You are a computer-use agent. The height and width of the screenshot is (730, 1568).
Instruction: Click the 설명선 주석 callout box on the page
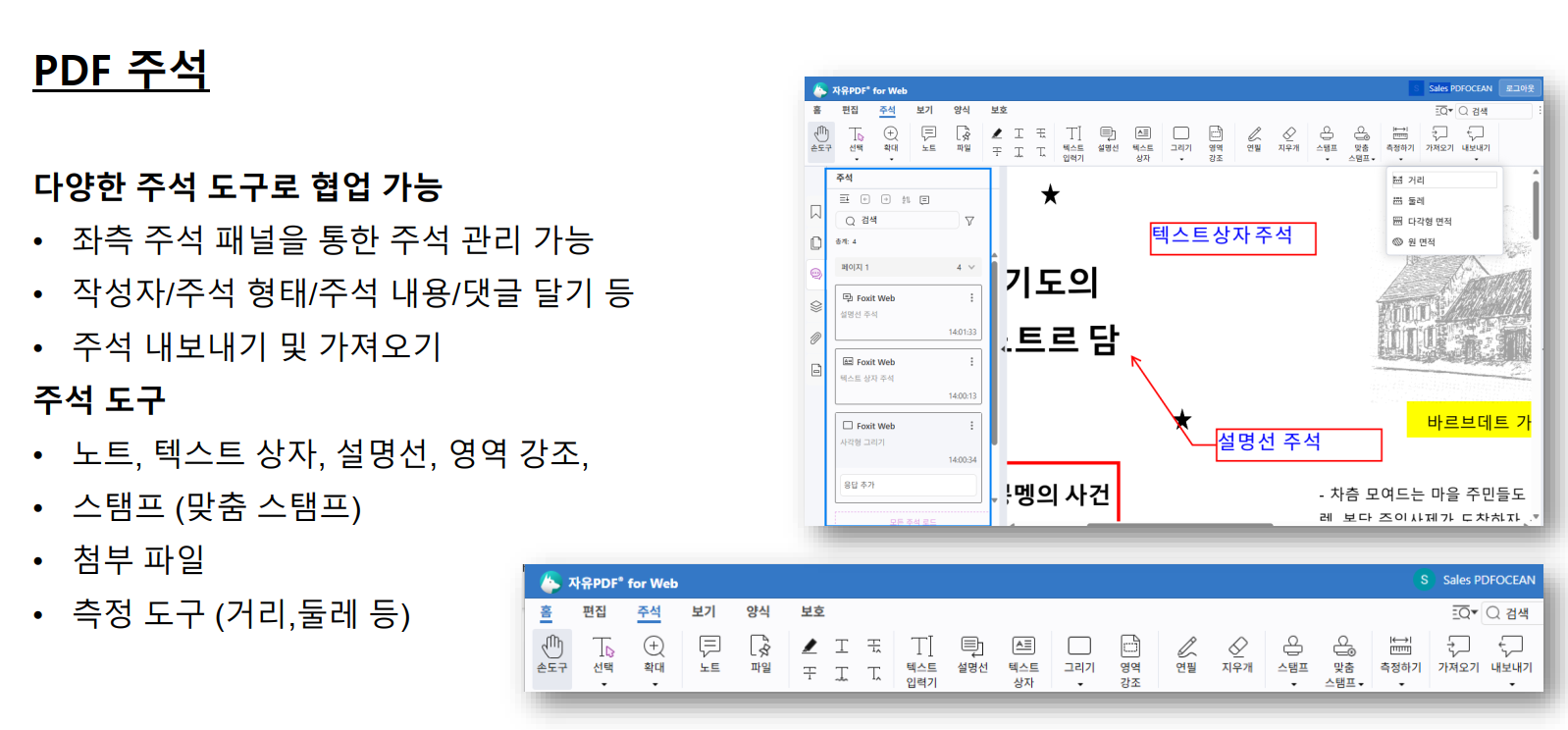click(1298, 443)
